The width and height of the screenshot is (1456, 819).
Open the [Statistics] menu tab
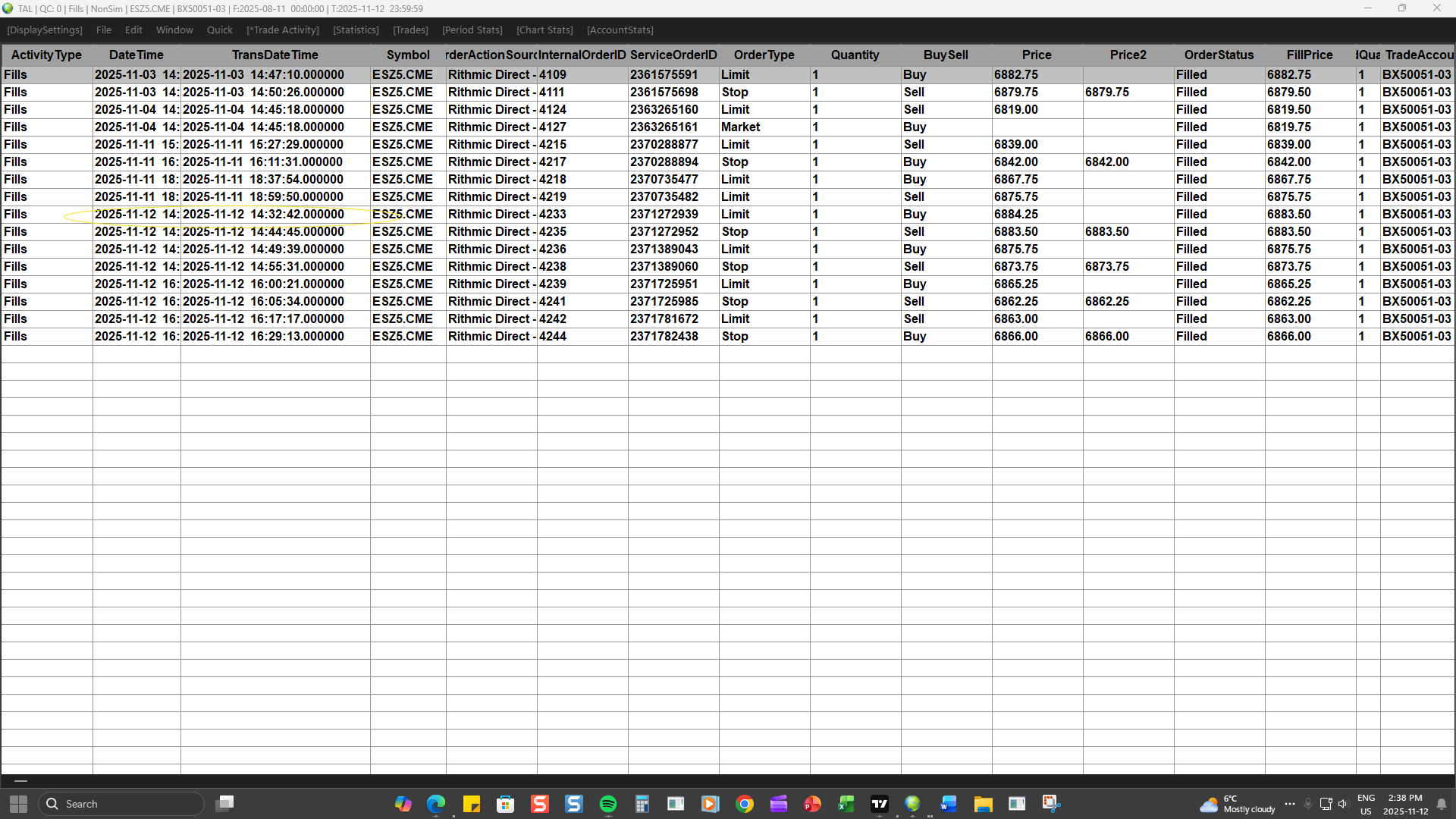[x=356, y=30]
